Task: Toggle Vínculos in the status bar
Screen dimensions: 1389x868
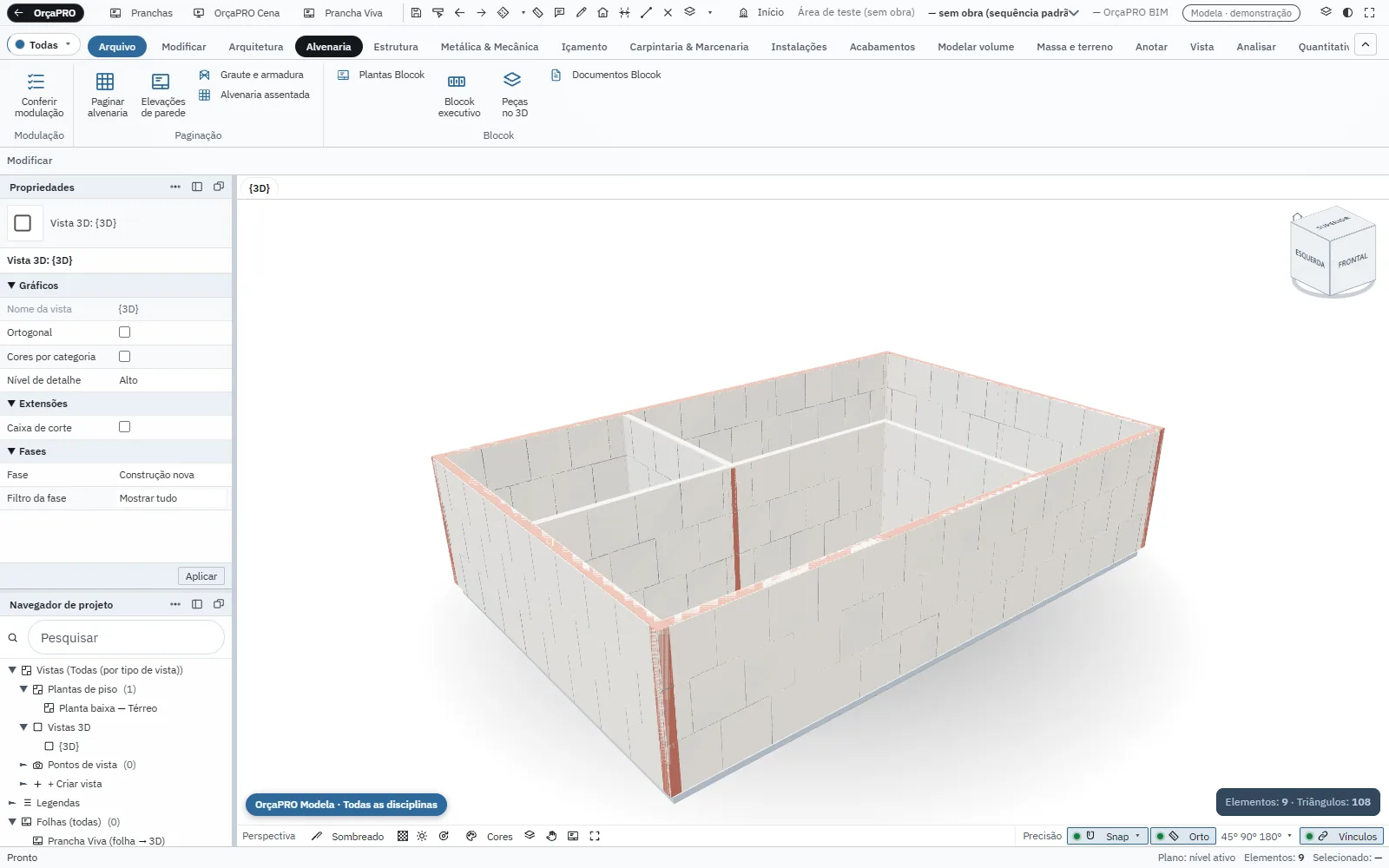Action: [1341, 836]
